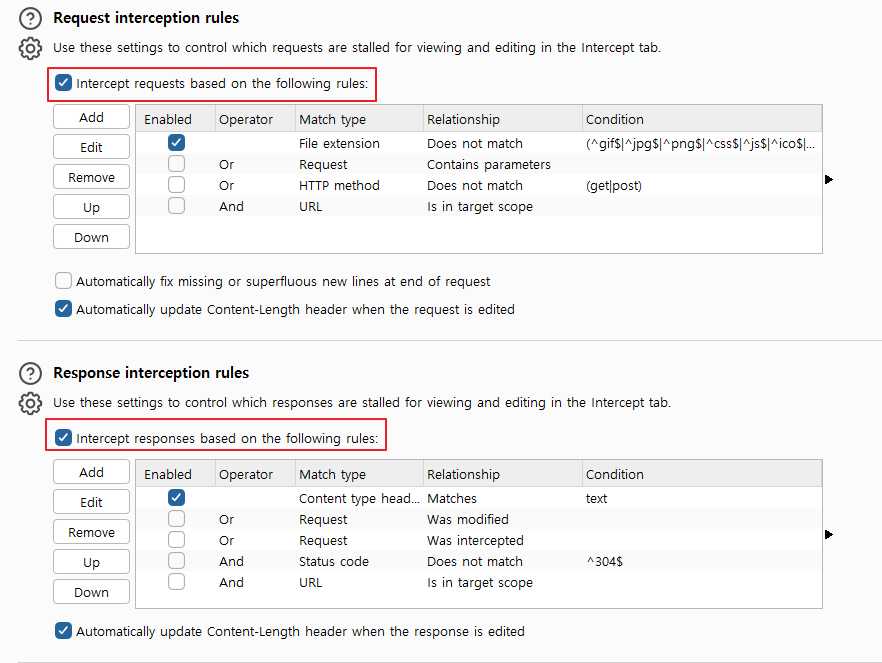Toggle Content-Length update when response is edited

tap(63, 631)
